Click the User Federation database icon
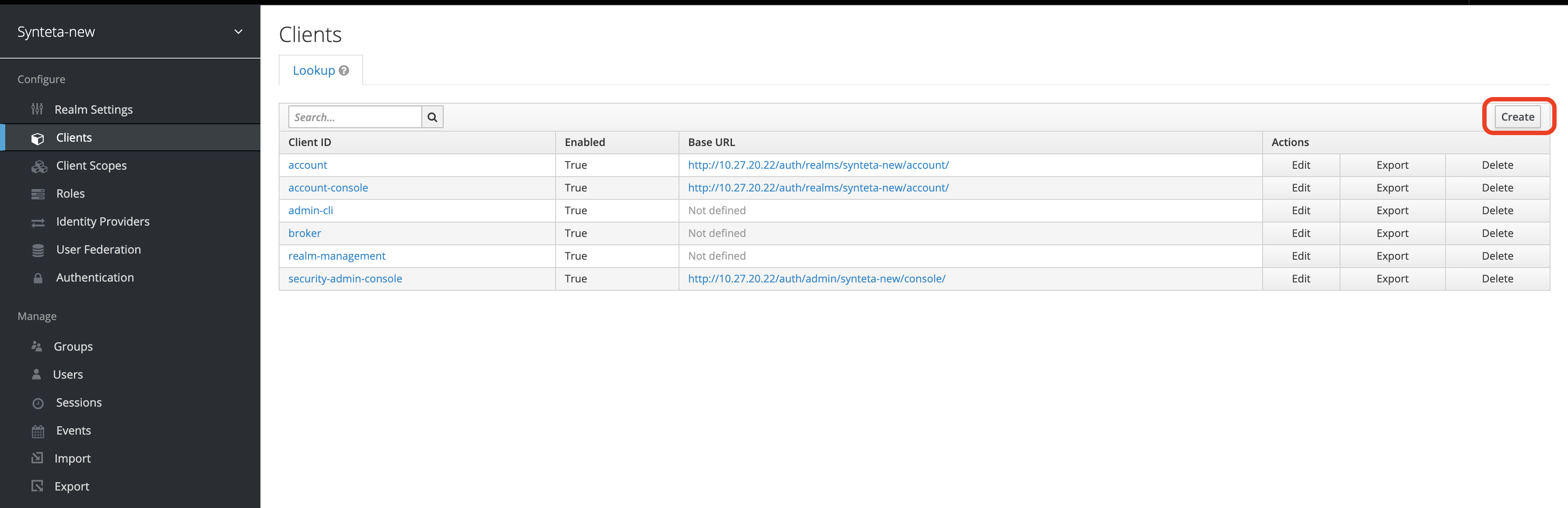 [x=38, y=251]
